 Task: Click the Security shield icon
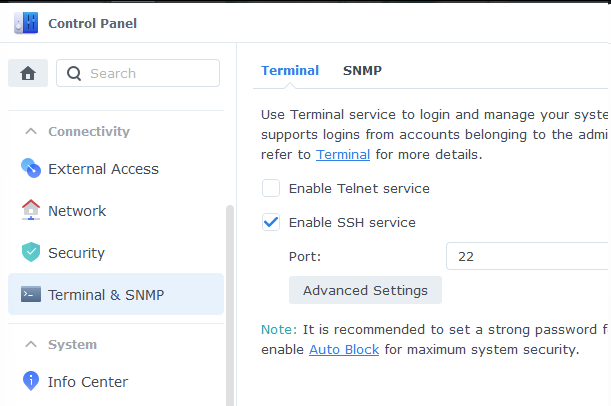tap(31, 253)
